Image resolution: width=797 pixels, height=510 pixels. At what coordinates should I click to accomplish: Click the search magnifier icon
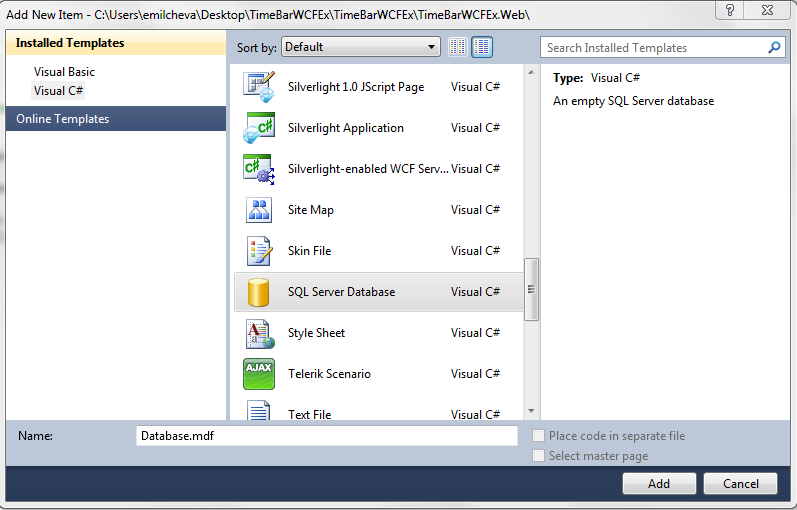point(774,47)
